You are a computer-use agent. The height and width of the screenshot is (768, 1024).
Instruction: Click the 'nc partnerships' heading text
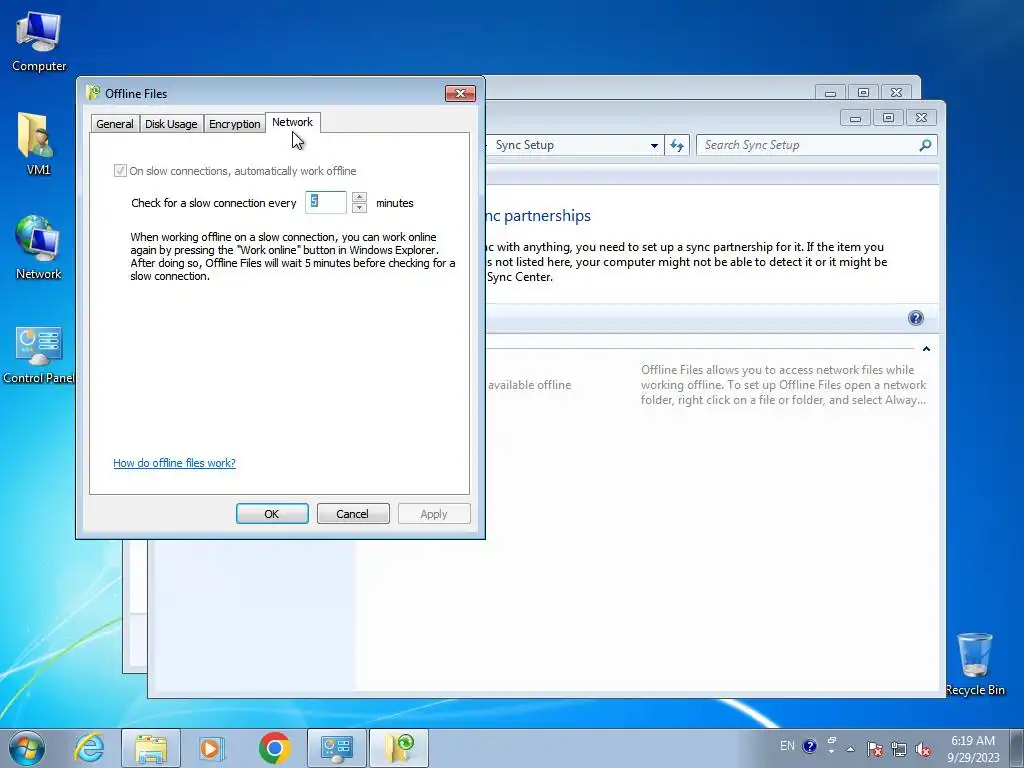(x=539, y=216)
